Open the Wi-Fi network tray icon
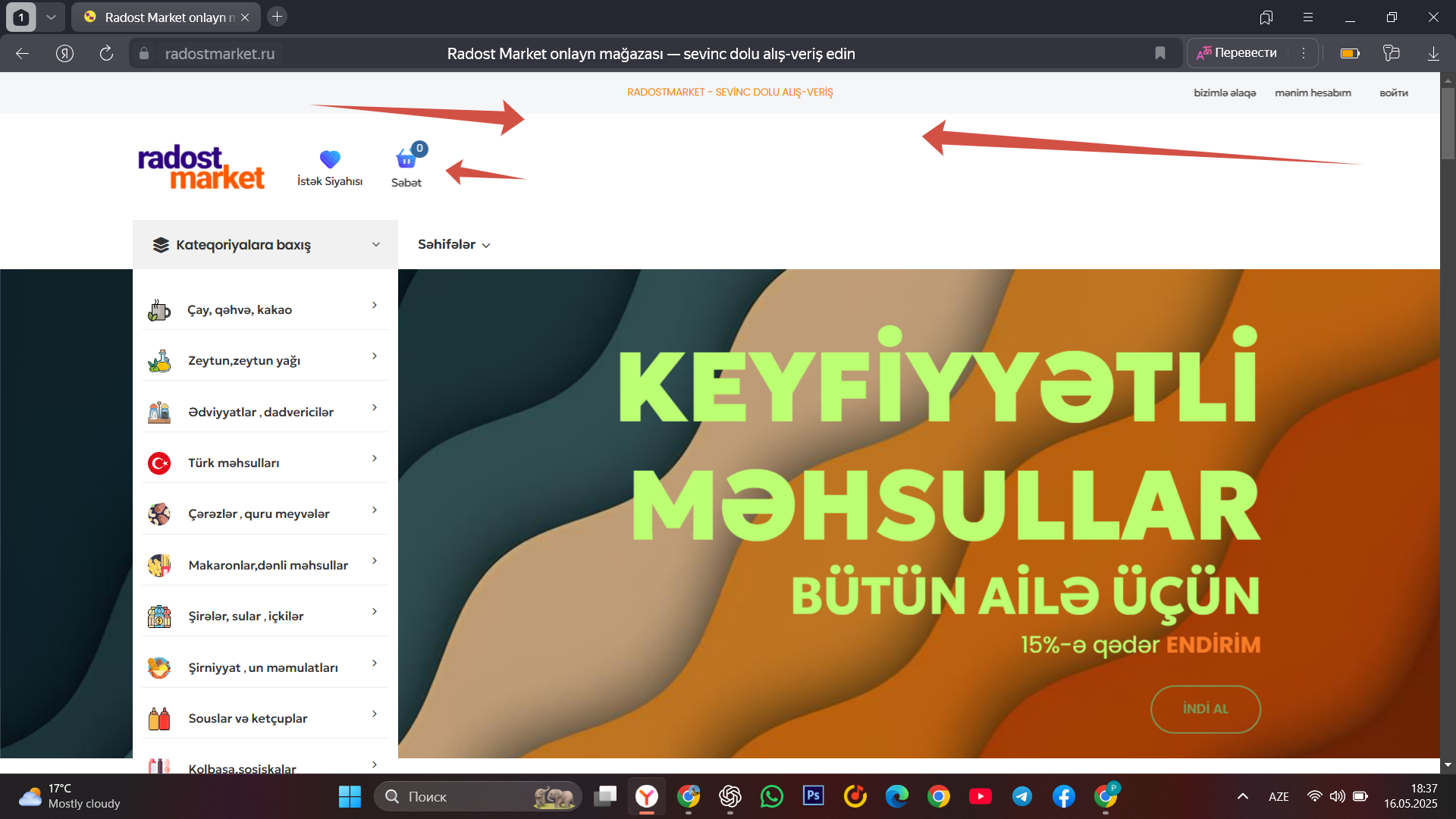The height and width of the screenshot is (819, 1456). [1315, 796]
